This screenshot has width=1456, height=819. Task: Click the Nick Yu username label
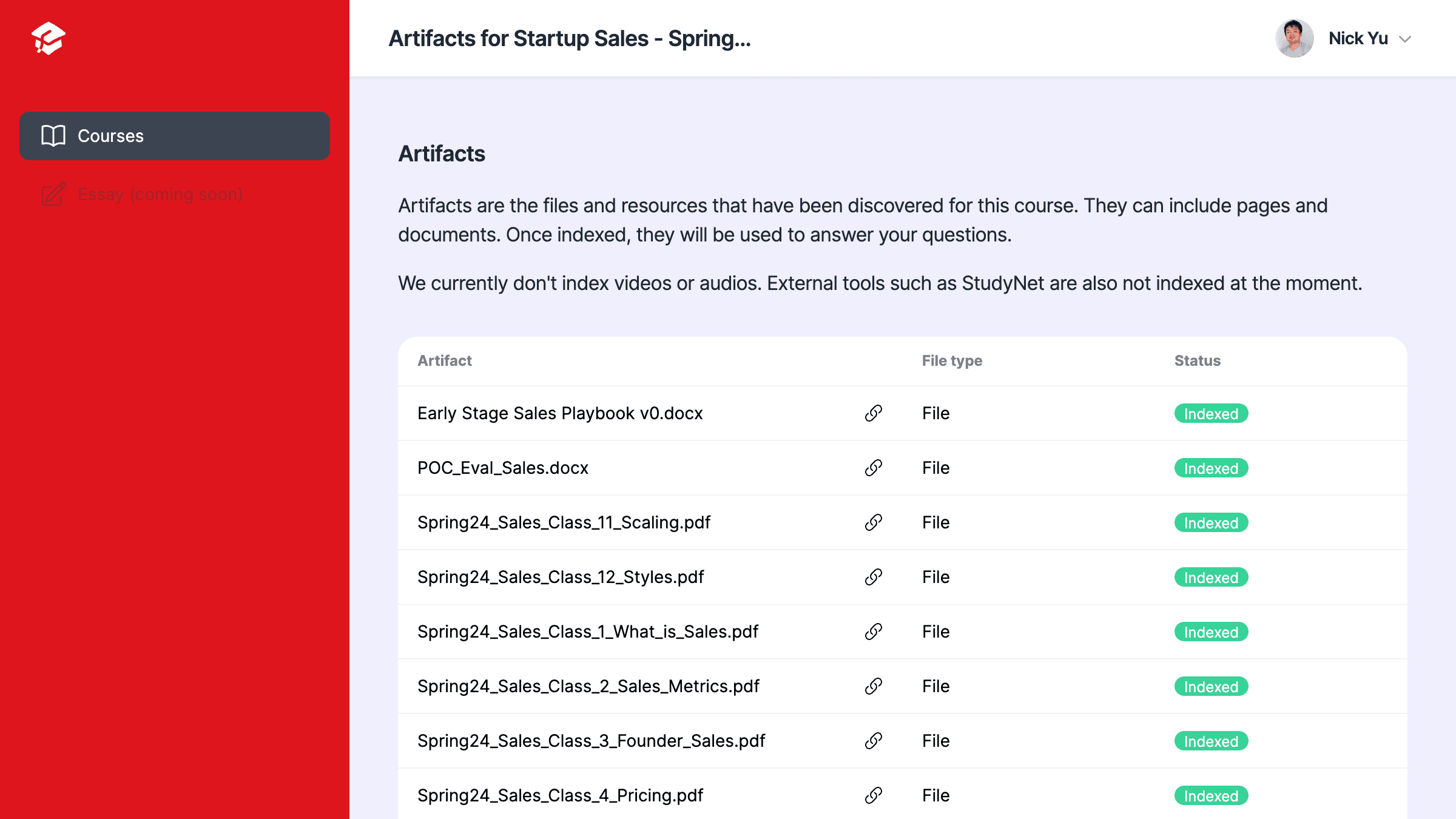click(x=1358, y=39)
